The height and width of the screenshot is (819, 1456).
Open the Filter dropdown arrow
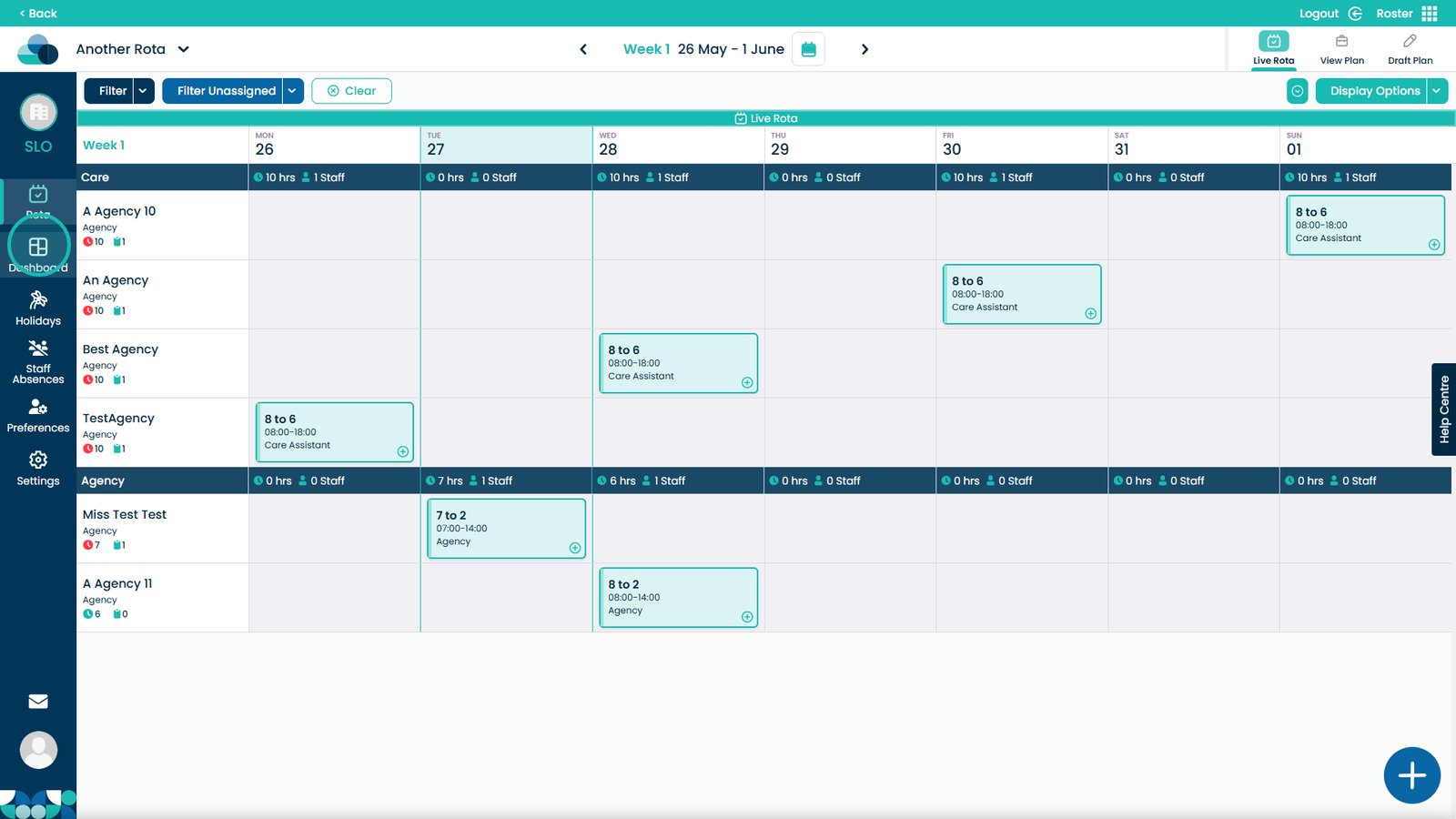[144, 91]
